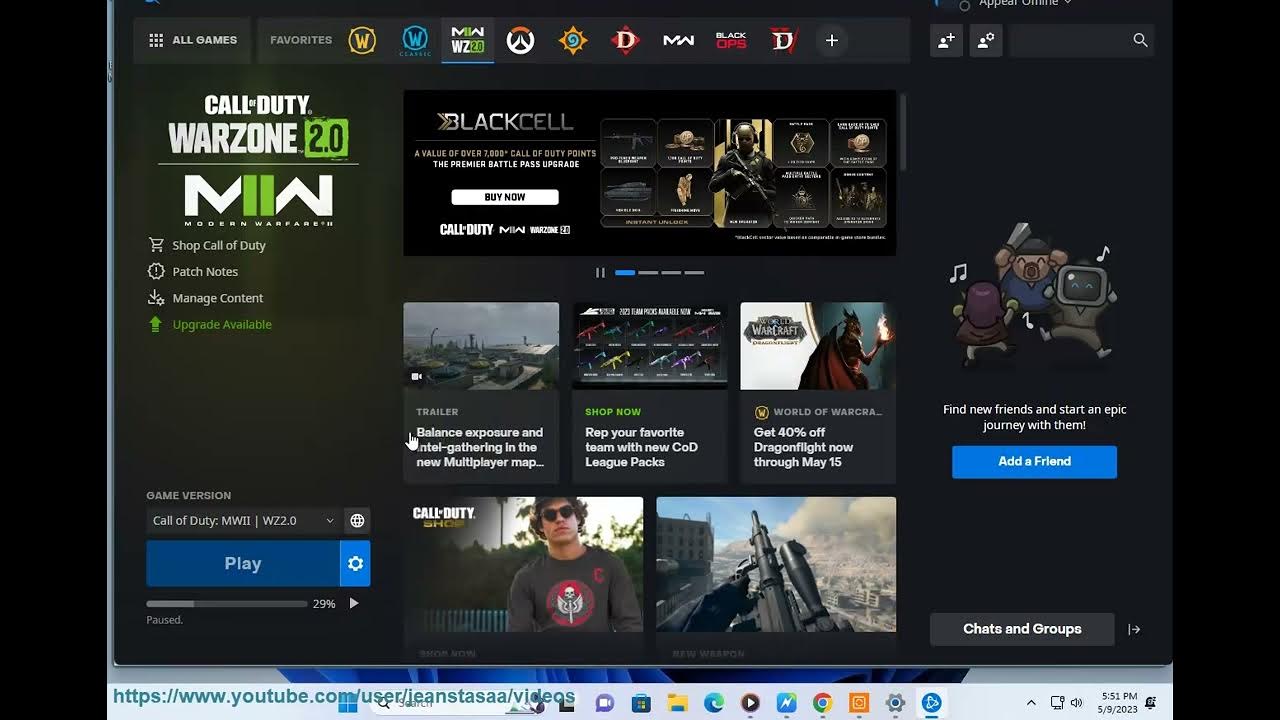Screen dimensions: 1280x720
Task: Open the CoD League Packs card
Action: coord(650,392)
